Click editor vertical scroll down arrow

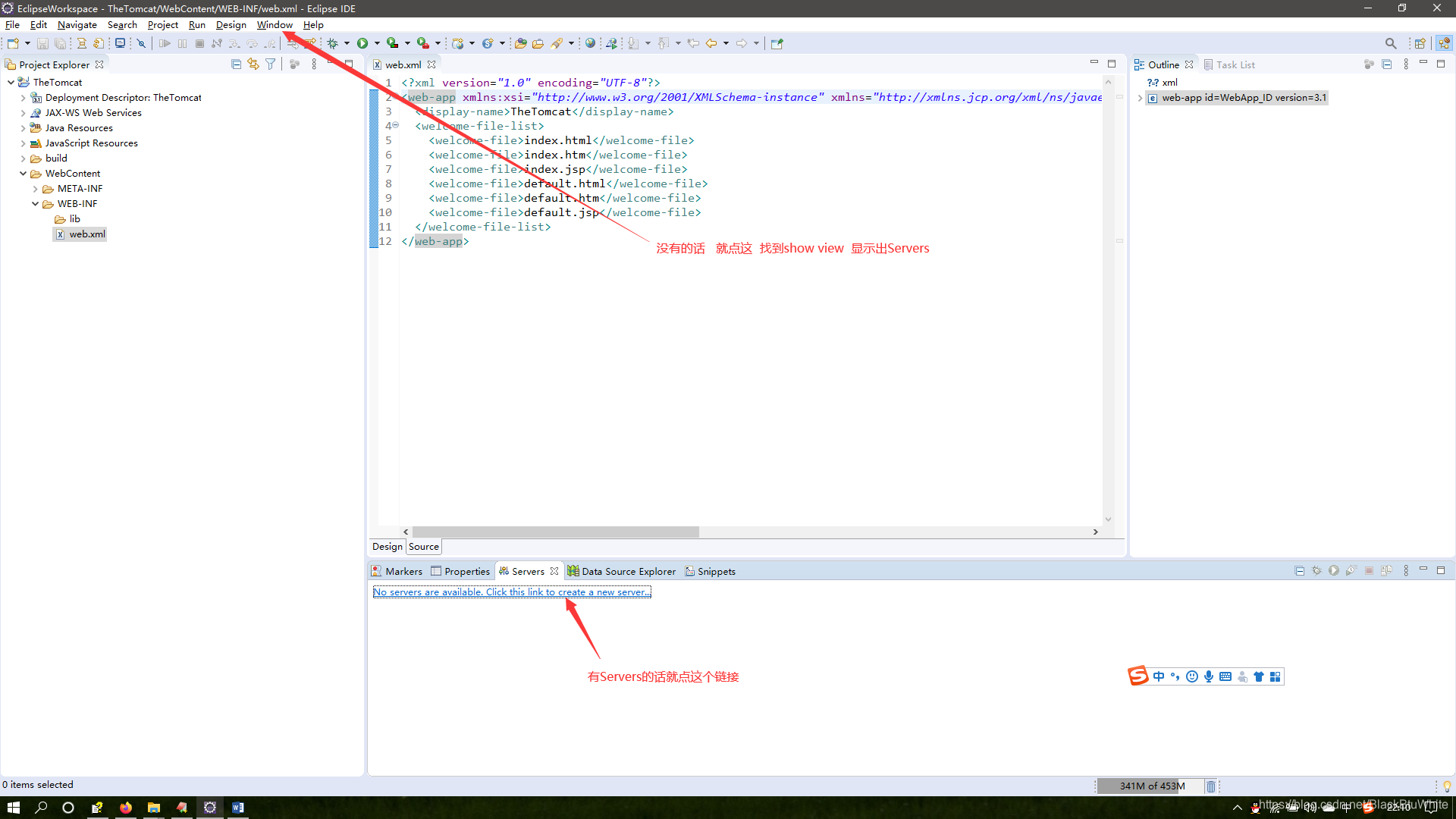1108,519
